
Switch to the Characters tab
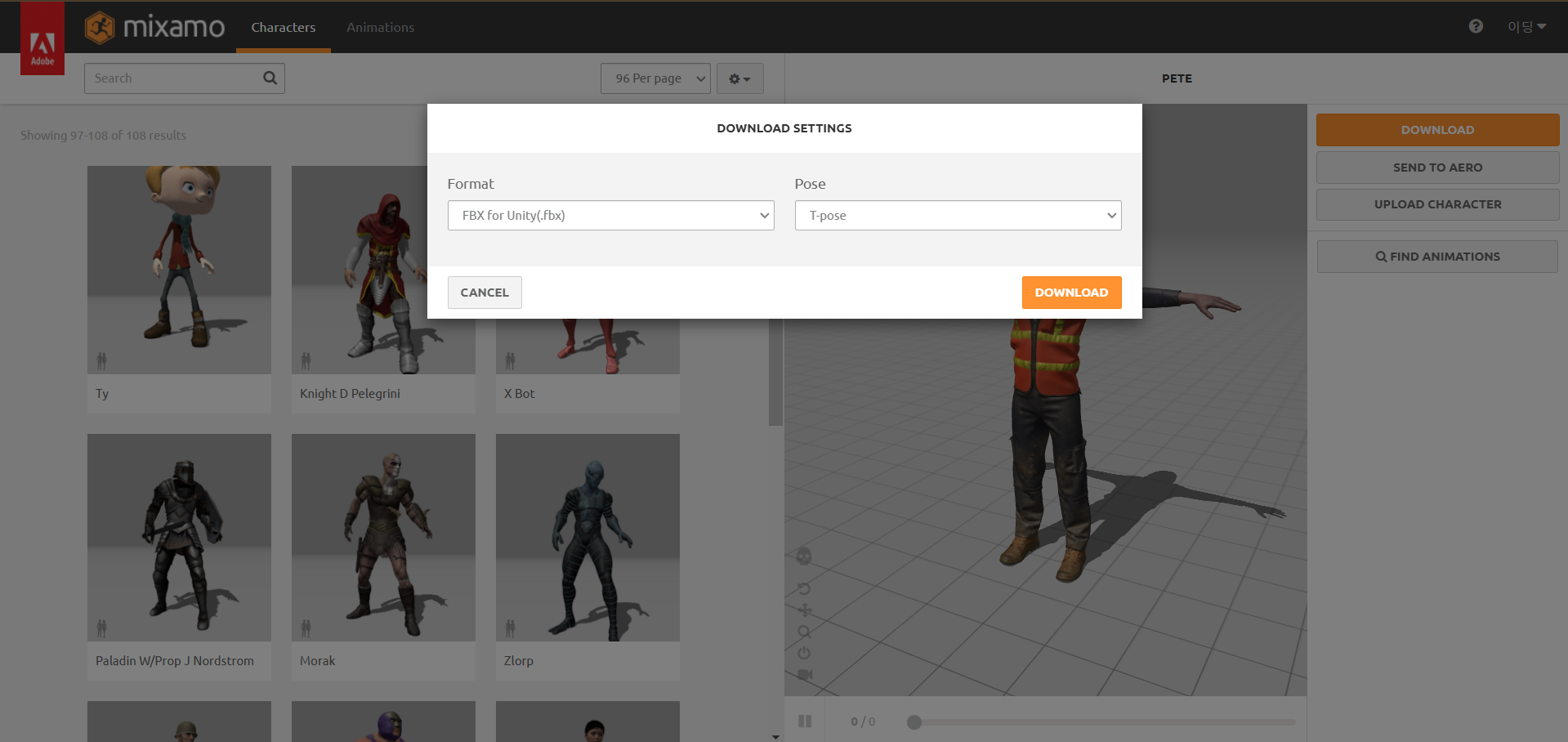tap(284, 27)
